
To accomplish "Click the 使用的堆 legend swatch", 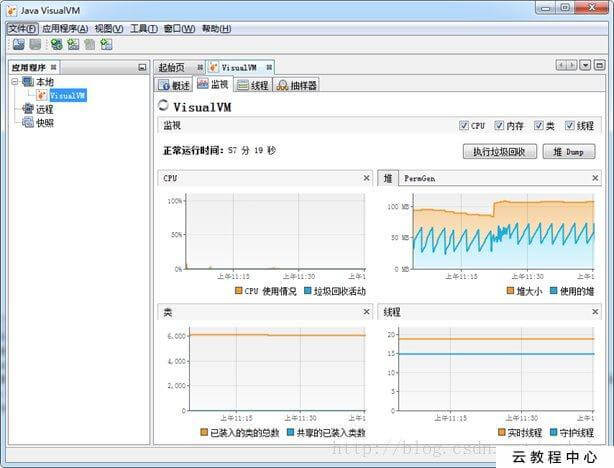I will (554, 291).
